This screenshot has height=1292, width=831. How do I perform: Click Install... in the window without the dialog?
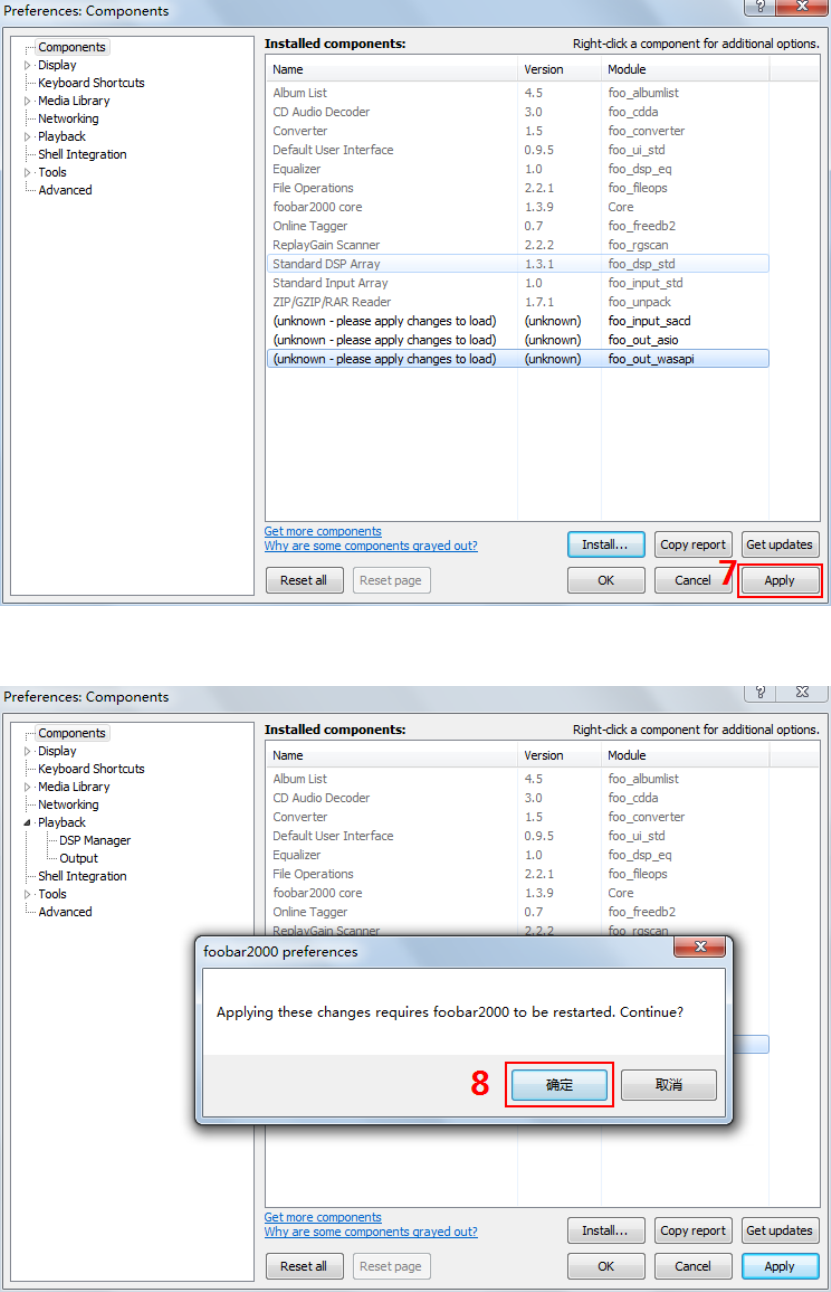[x=605, y=545]
